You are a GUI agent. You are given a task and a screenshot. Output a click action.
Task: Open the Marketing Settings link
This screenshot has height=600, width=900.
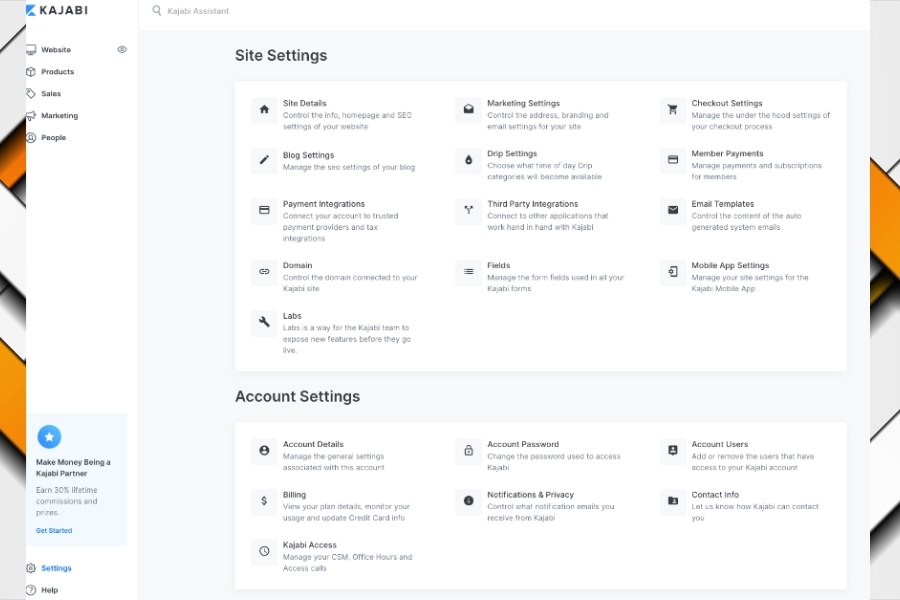523,103
